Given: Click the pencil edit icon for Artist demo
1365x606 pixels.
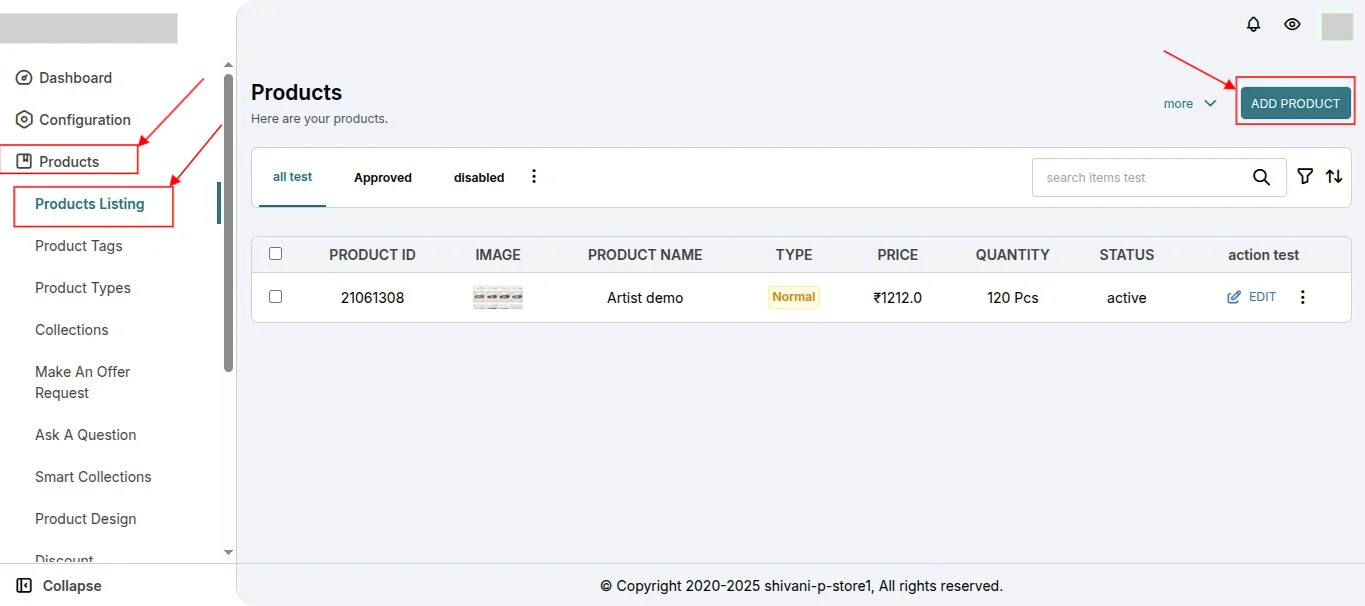Looking at the screenshot, I should click(1234, 297).
